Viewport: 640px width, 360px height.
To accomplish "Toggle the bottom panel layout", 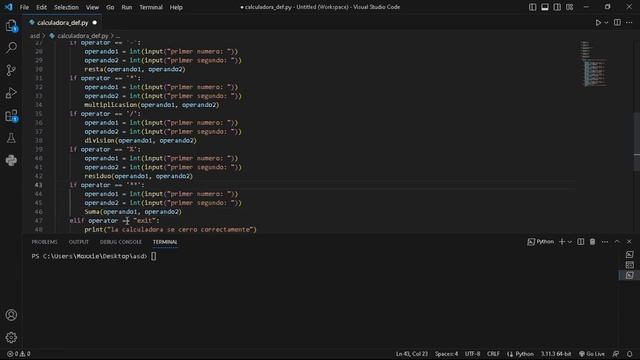I will pos(544,7).
